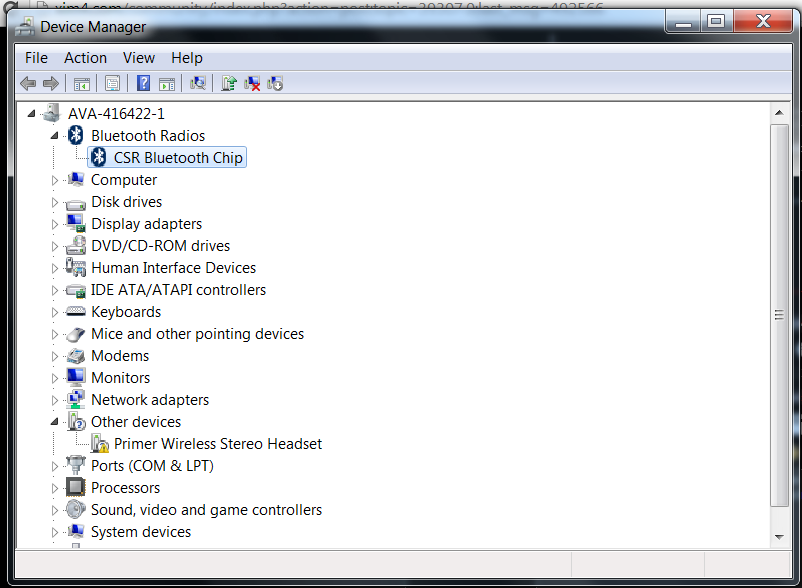The height and width of the screenshot is (588, 802).
Task: Close the Device Manager window
Action: click(763, 21)
